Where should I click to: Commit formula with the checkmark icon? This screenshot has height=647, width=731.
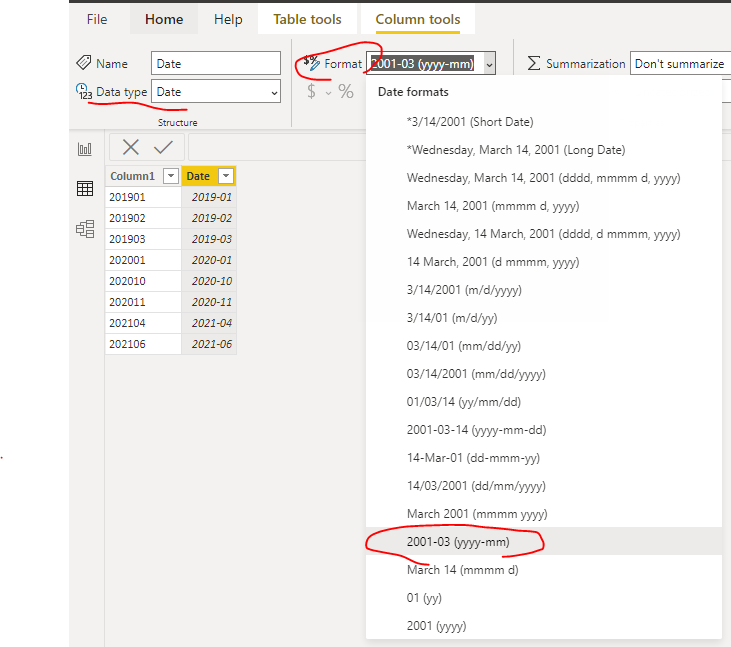point(163,147)
